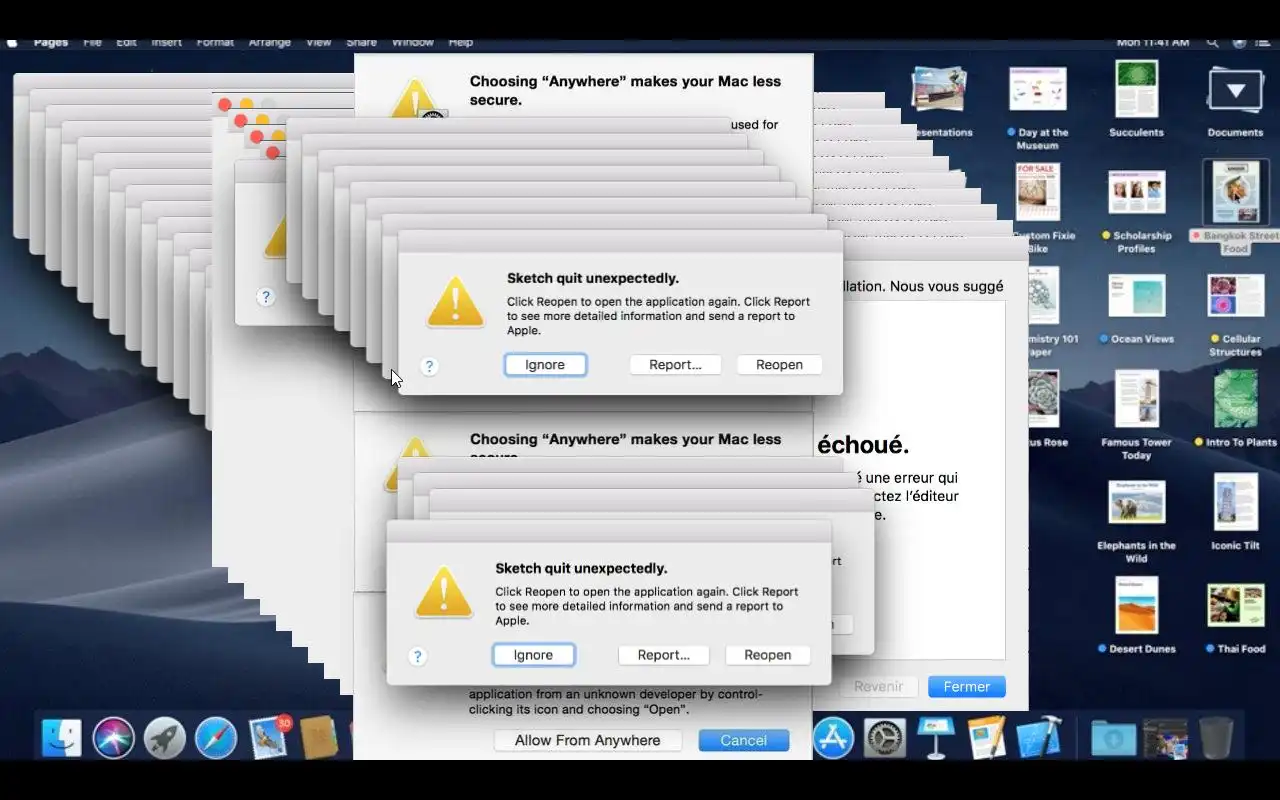Image resolution: width=1280 pixels, height=800 pixels.
Task: Open the blue Downloads folder in Dock
Action: coord(1113,738)
